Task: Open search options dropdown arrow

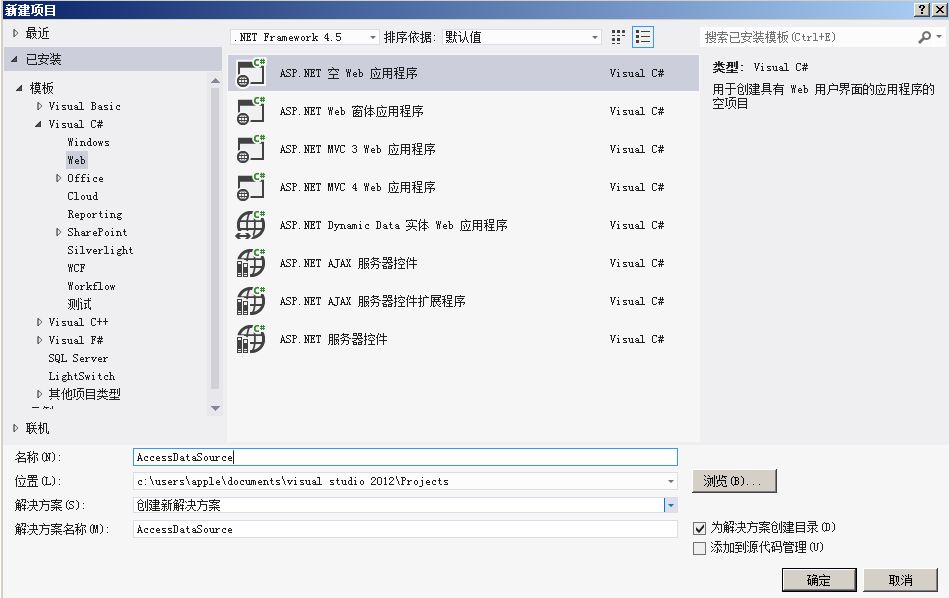Action: coord(939,37)
